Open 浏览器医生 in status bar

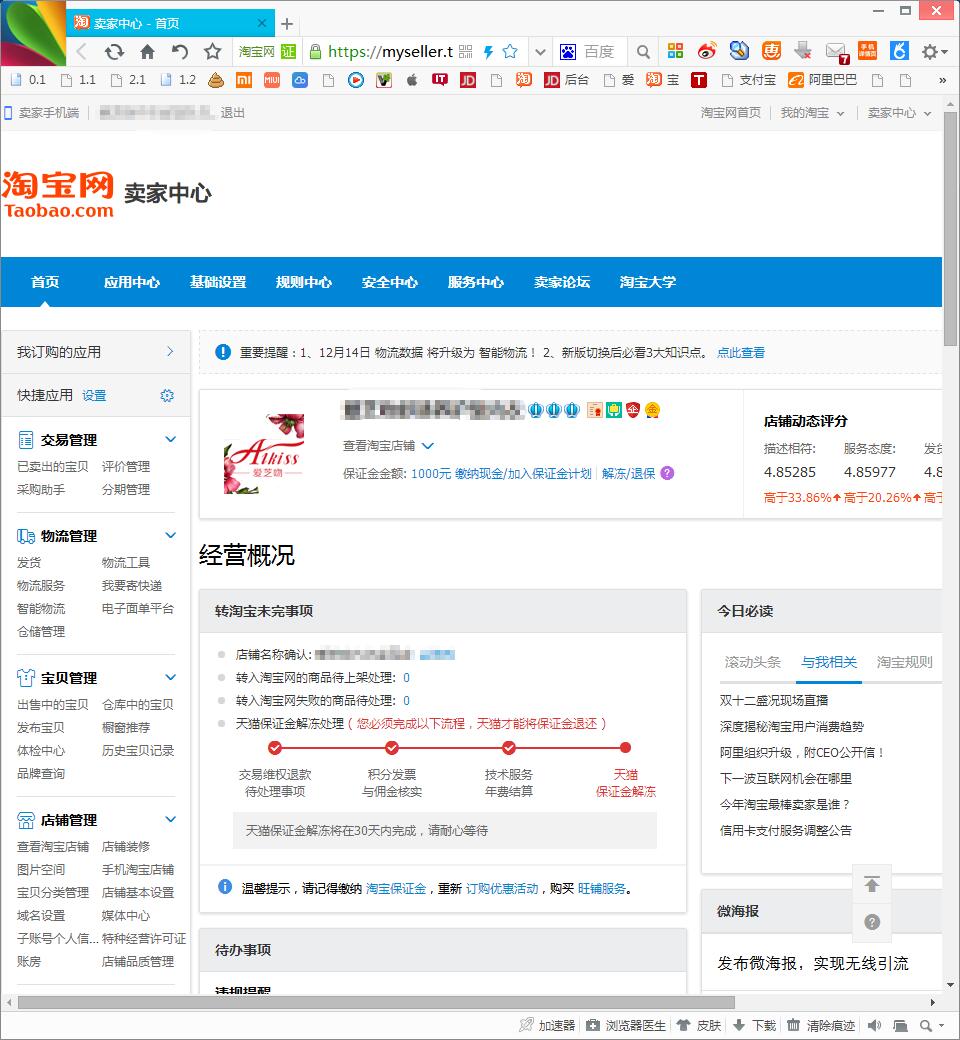point(626,1025)
